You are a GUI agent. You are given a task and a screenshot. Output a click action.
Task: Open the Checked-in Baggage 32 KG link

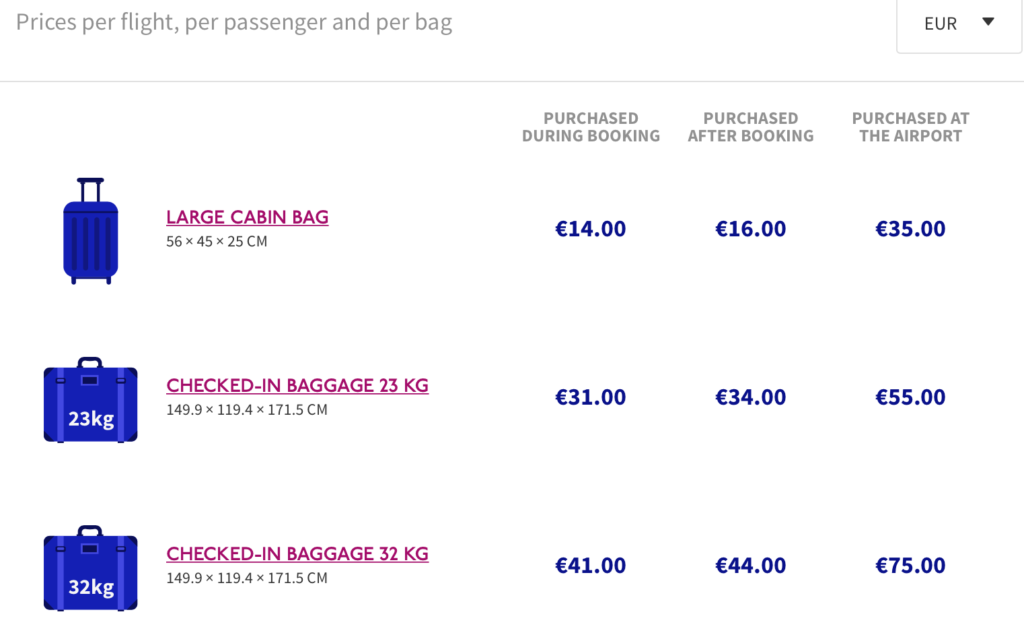297,554
